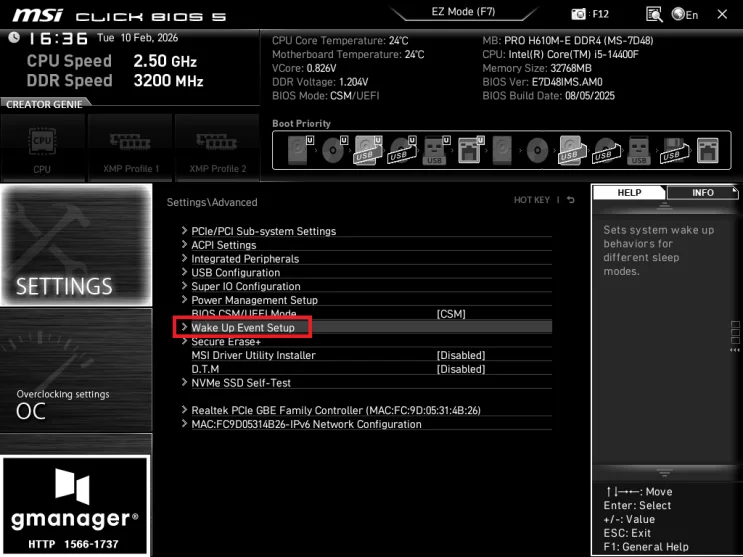
Task: Click the VCore 0.826V reading
Action: click(304, 68)
